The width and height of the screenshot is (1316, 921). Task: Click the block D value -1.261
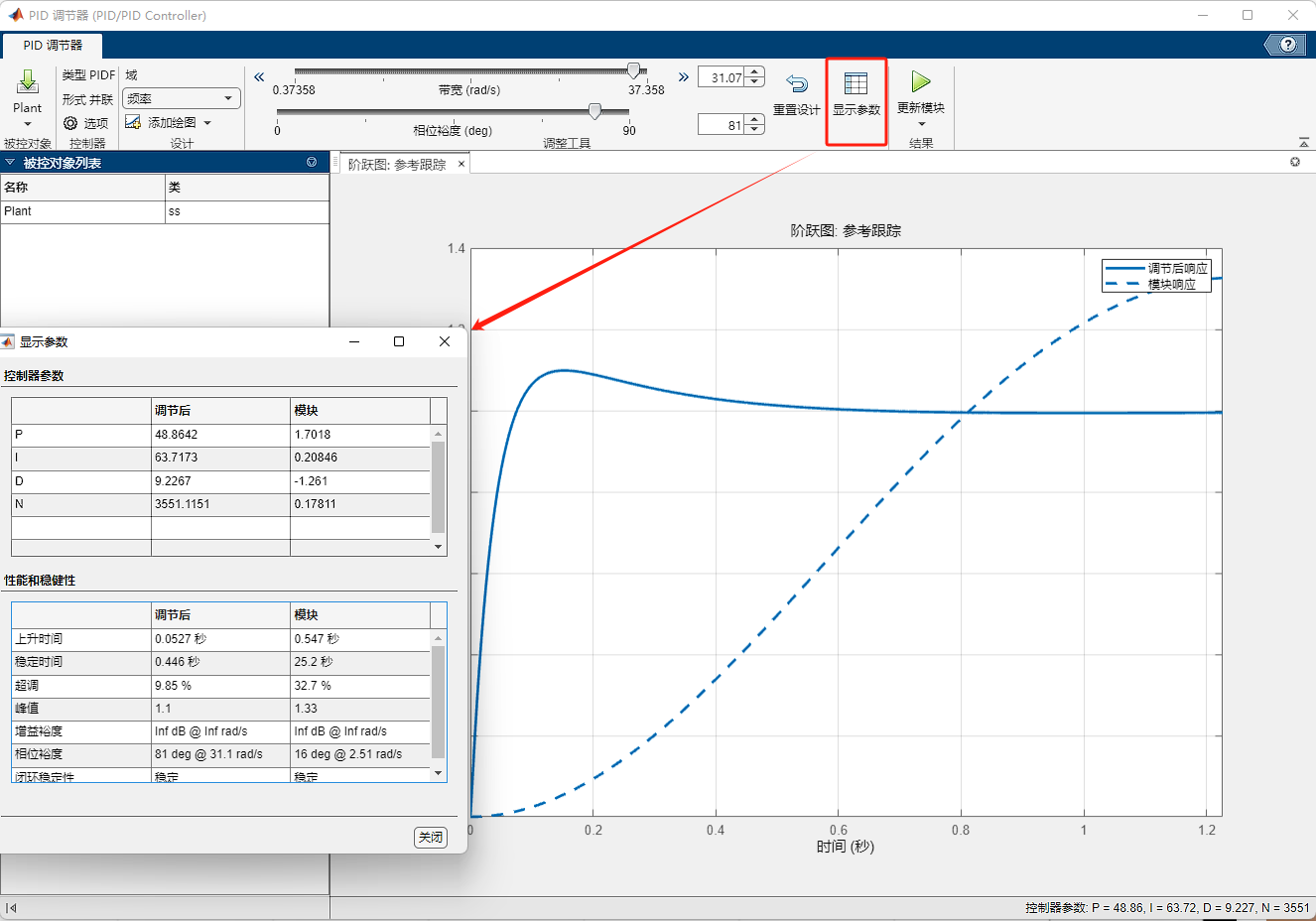(311, 481)
